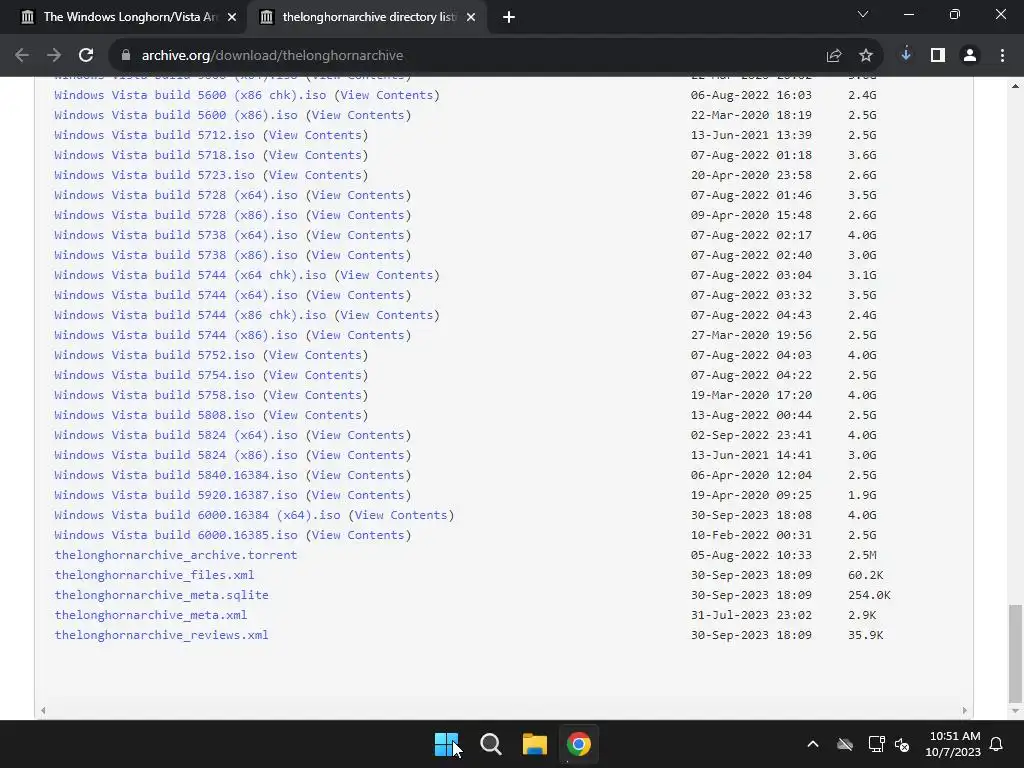Click scrollbar up arrow

[1015, 86]
